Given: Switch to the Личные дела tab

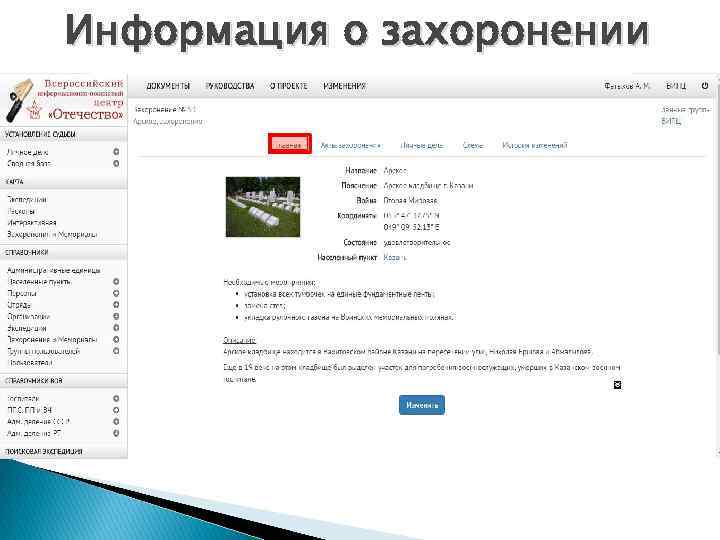Looking at the screenshot, I should [x=422, y=146].
